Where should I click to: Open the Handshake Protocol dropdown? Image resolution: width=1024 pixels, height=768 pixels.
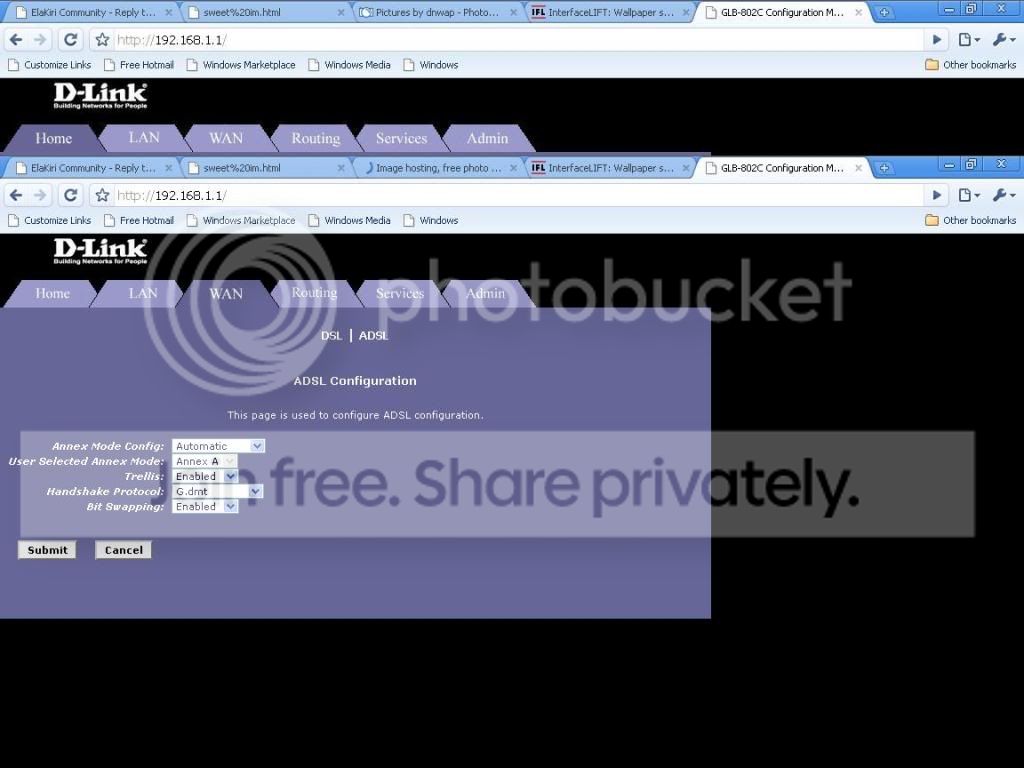[217, 491]
